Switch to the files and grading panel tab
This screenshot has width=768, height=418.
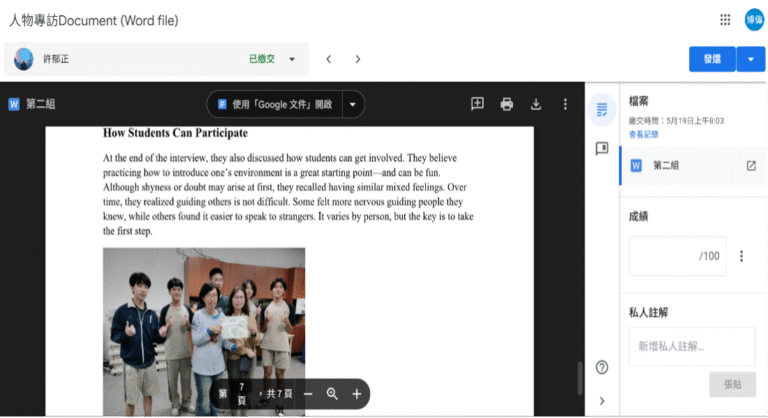[602, 109]
